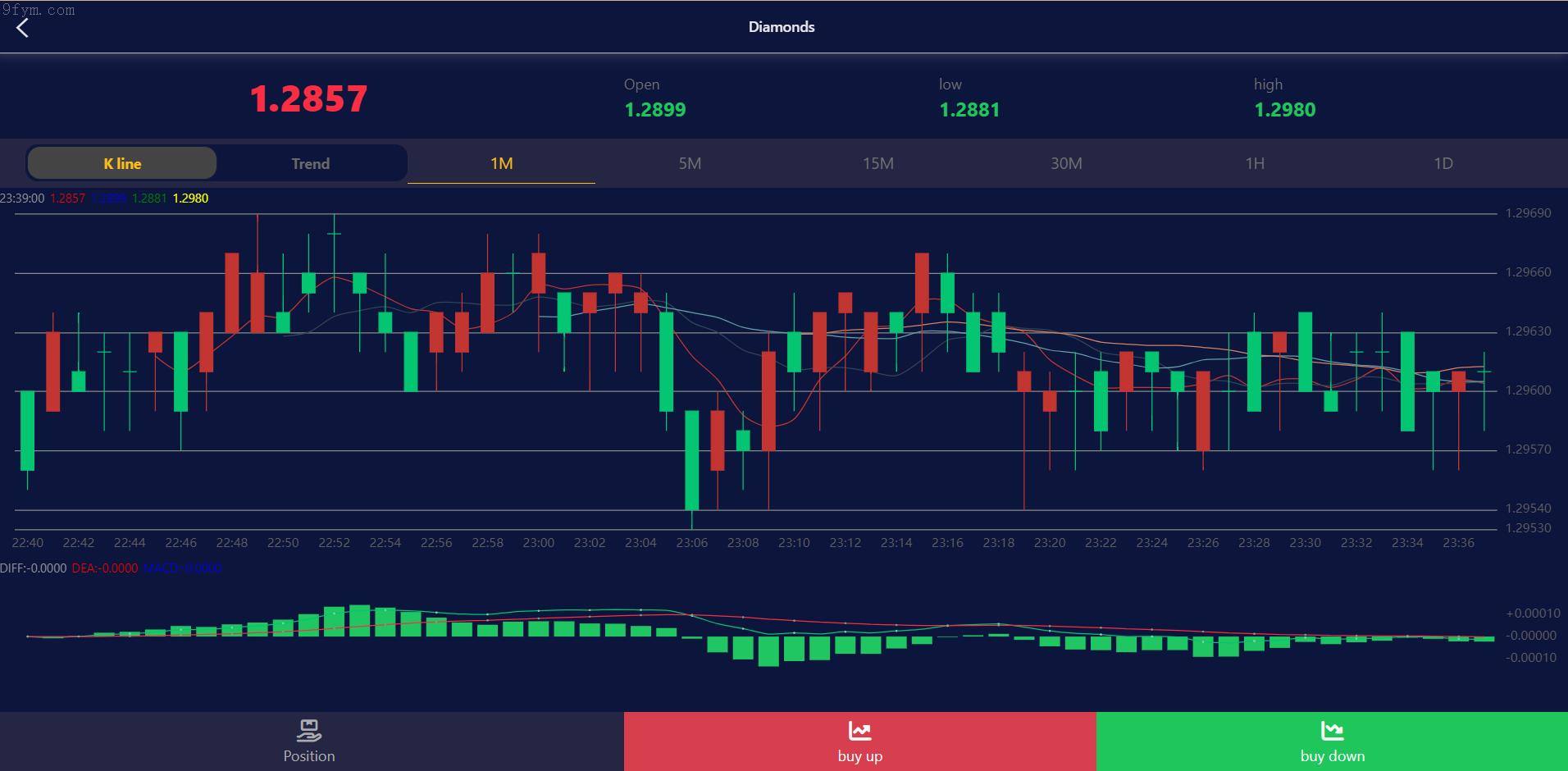
Task: Click the 23:06 time axis label
Action: (x=691, y=543)
